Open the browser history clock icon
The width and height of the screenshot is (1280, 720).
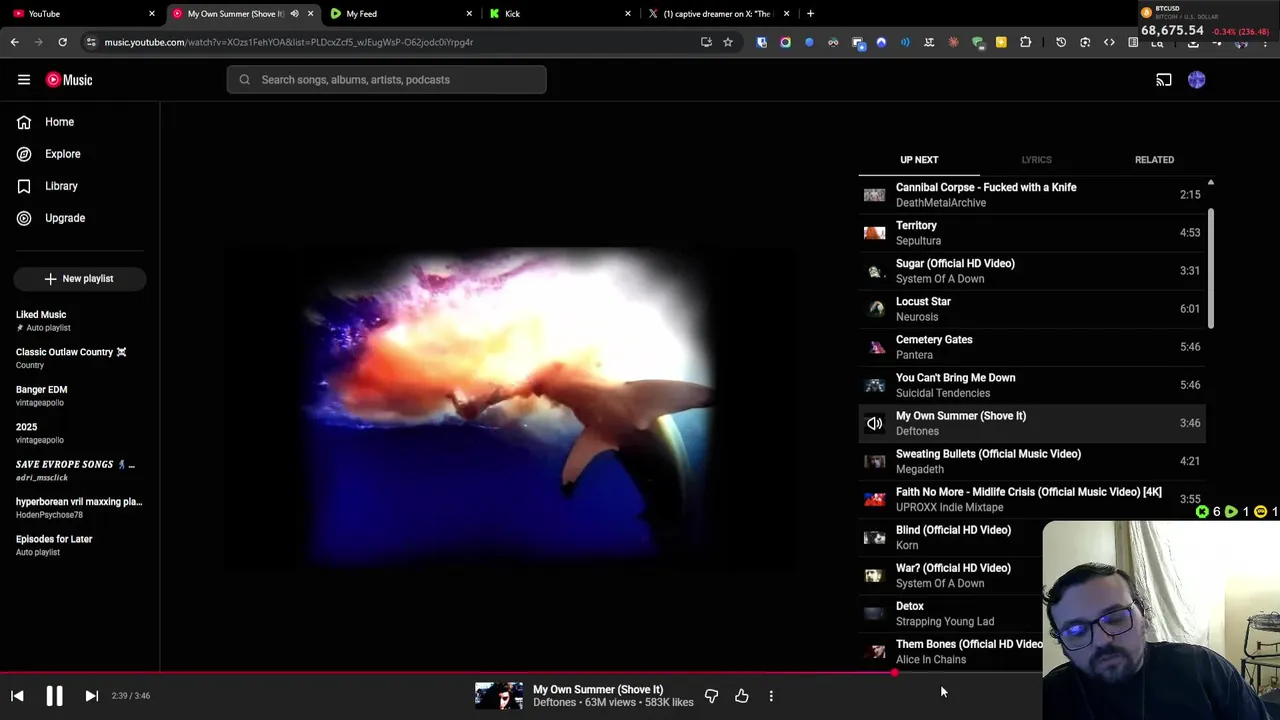(x=1061, y=42)
